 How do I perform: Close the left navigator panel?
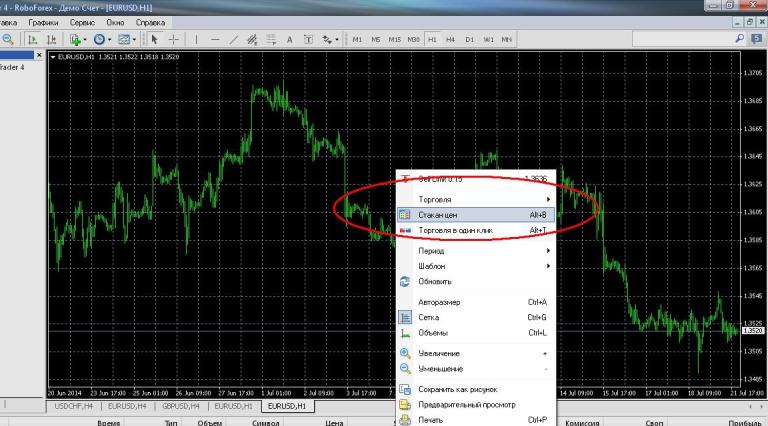click(x=40, y=55)
